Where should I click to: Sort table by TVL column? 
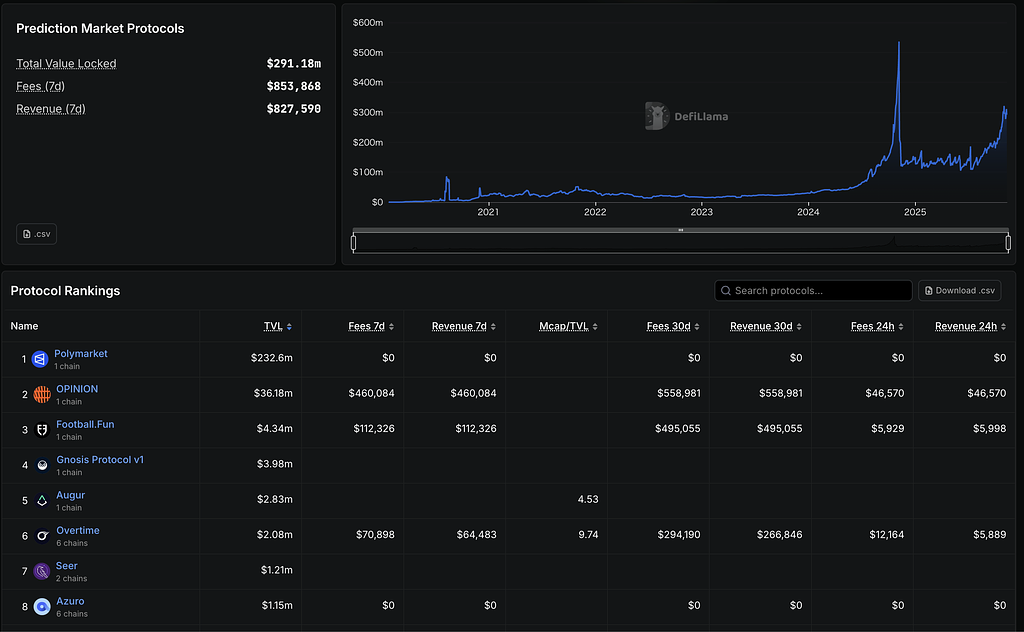click(278, 326)
